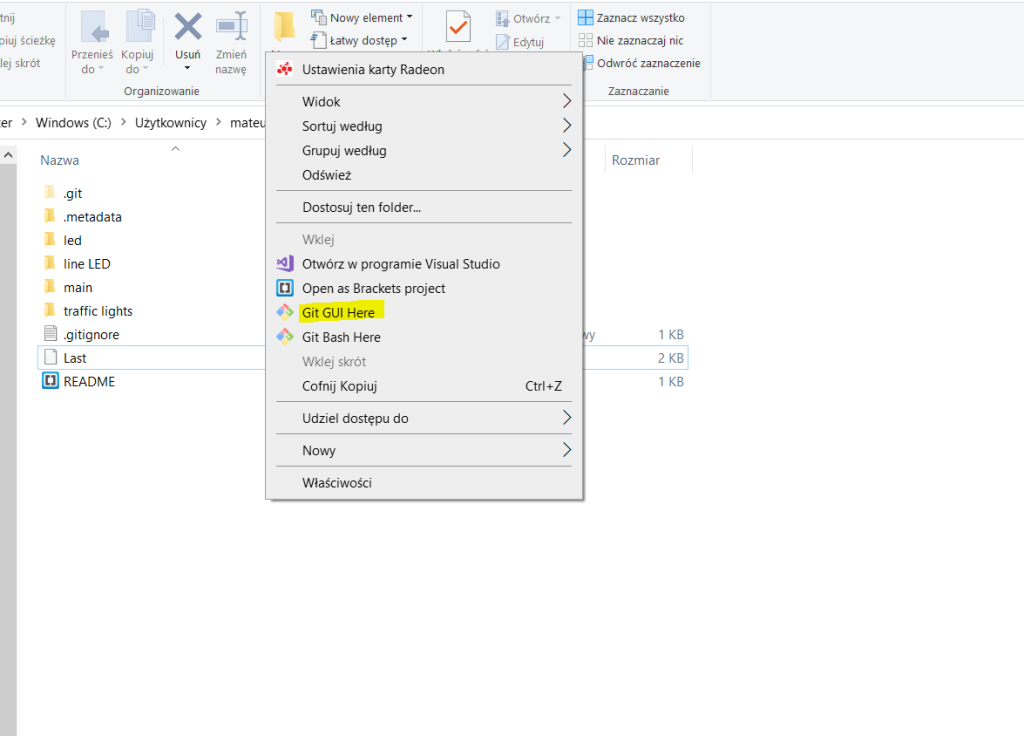Click the Usuń delete X icon
The width and height of the screenshot is (1024, 736).
[x=188, y=27]
